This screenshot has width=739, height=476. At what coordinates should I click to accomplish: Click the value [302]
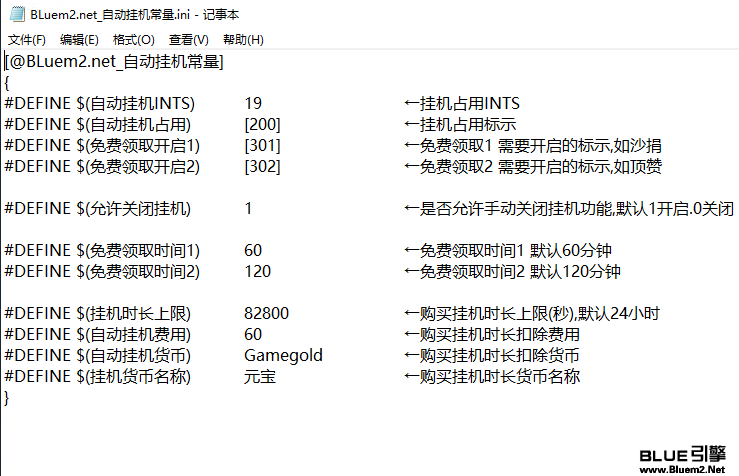point(262,166)
